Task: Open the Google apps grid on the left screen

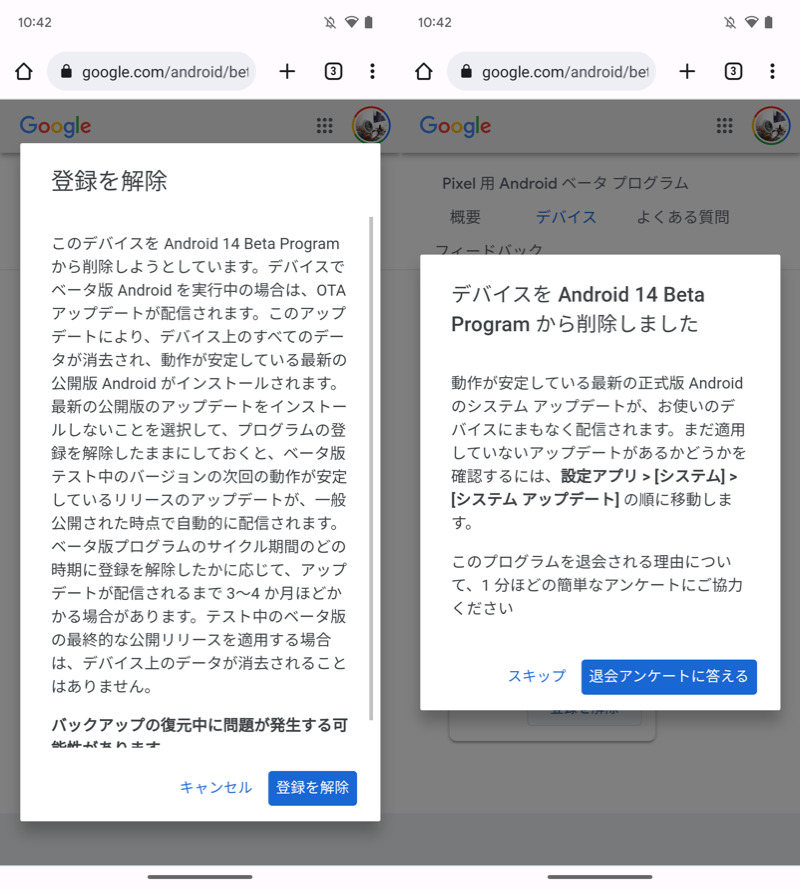Action: (325, 126)
